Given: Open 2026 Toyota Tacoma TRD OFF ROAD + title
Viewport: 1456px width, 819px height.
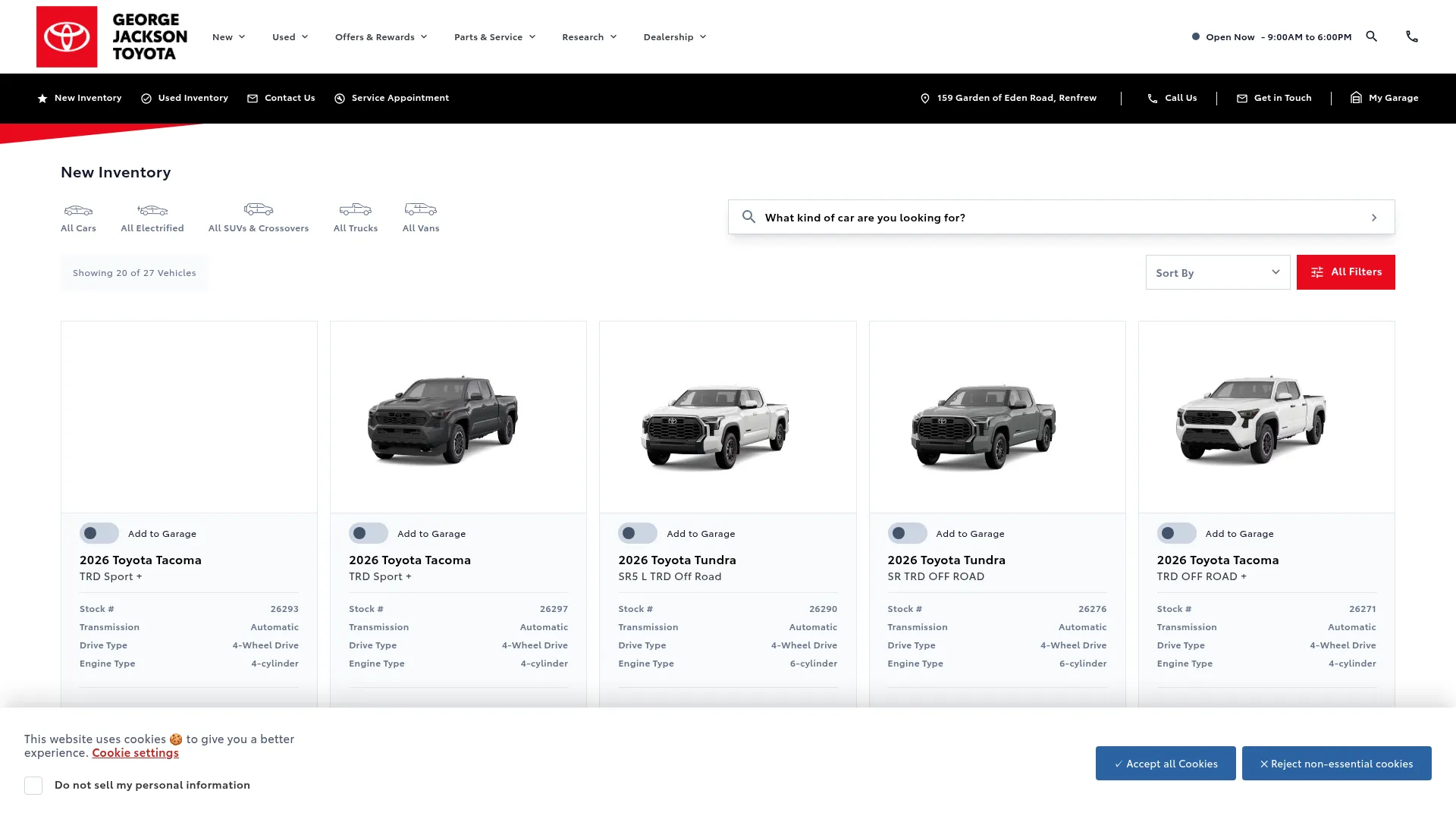Looking at the screenshot, I should point(1217,560).
